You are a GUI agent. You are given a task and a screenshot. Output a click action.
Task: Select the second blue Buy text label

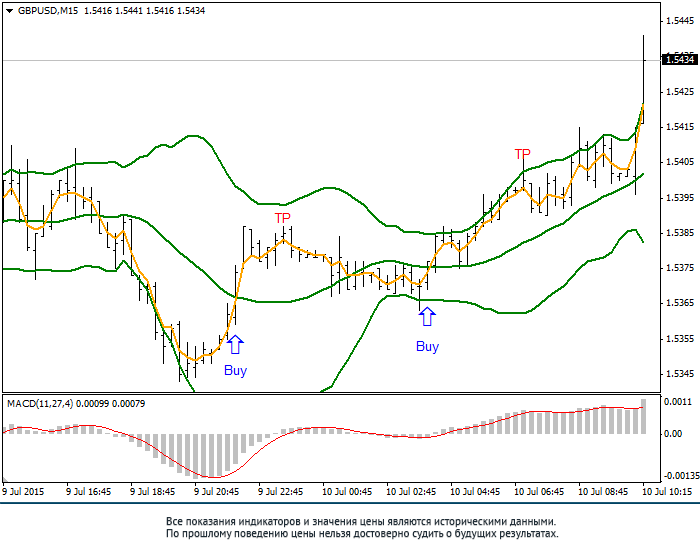tap(427, 346)
